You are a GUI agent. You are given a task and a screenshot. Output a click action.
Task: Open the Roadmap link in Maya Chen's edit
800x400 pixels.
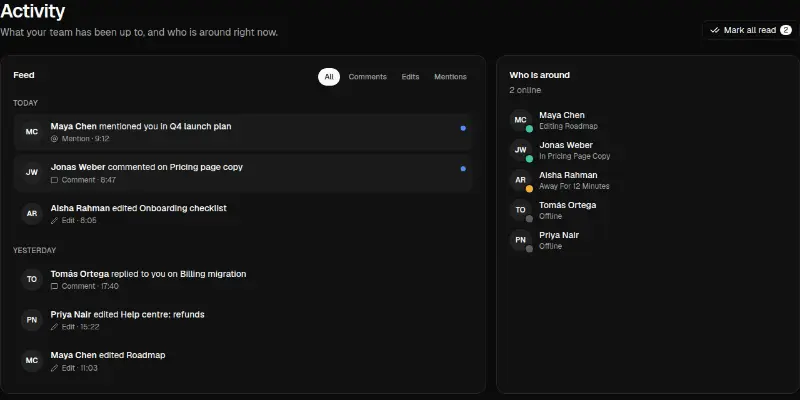pyautogui.click(x=145, y=355)
